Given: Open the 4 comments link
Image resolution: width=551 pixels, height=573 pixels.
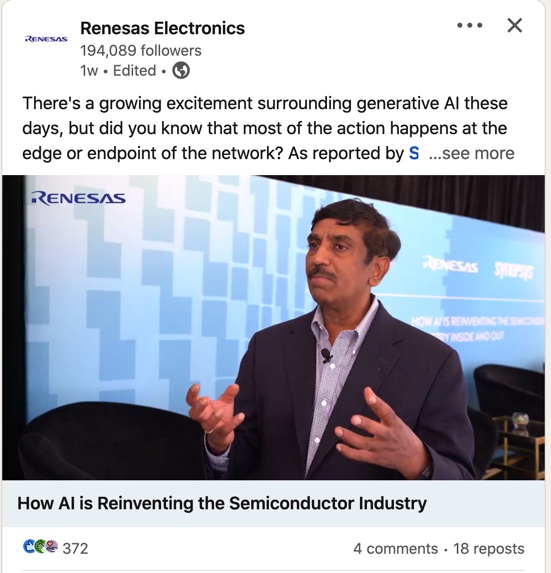Looking at the screenshot, I should (x=395, y=549).
